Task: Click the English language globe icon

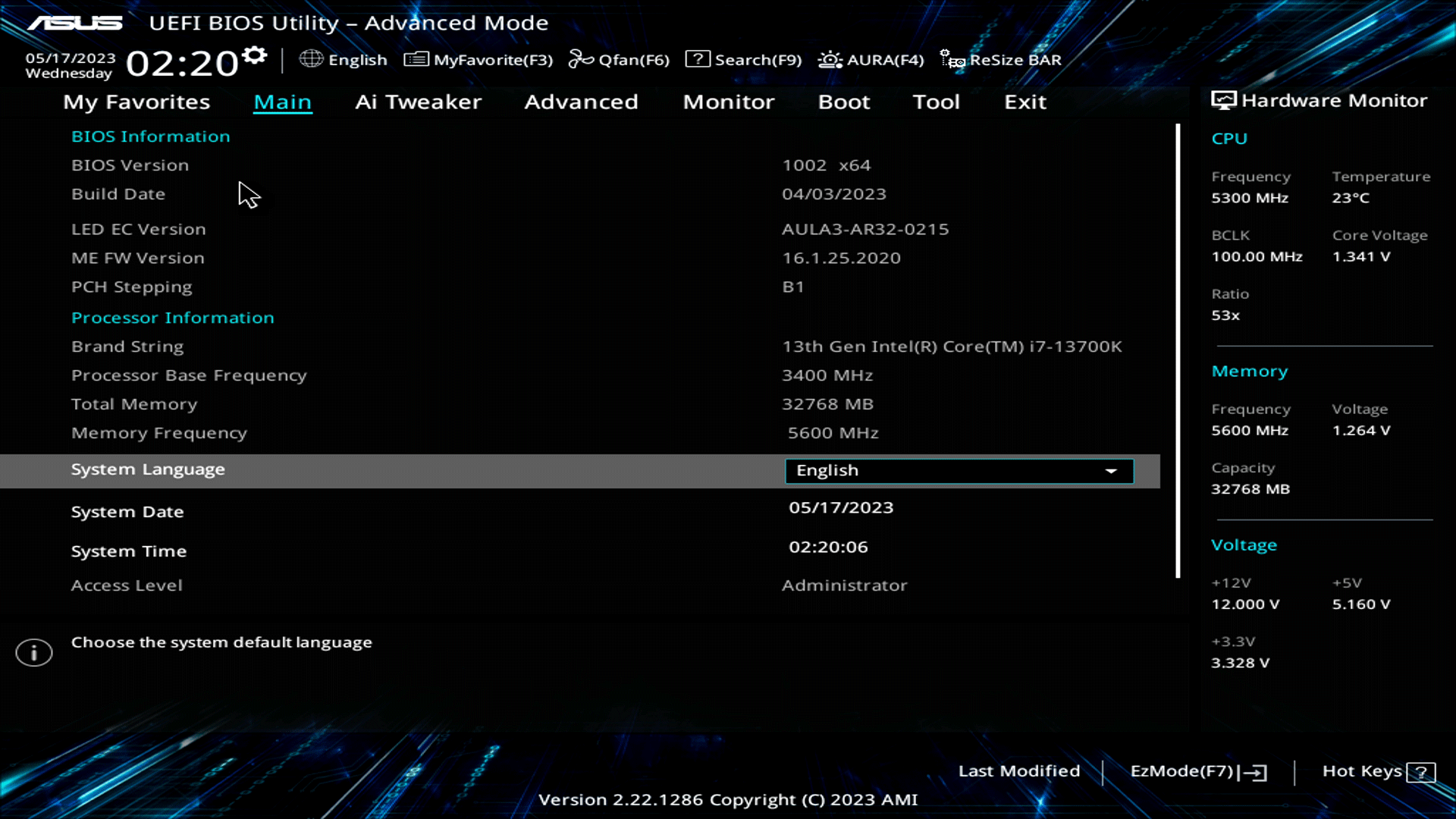Action: click(311, 58)
